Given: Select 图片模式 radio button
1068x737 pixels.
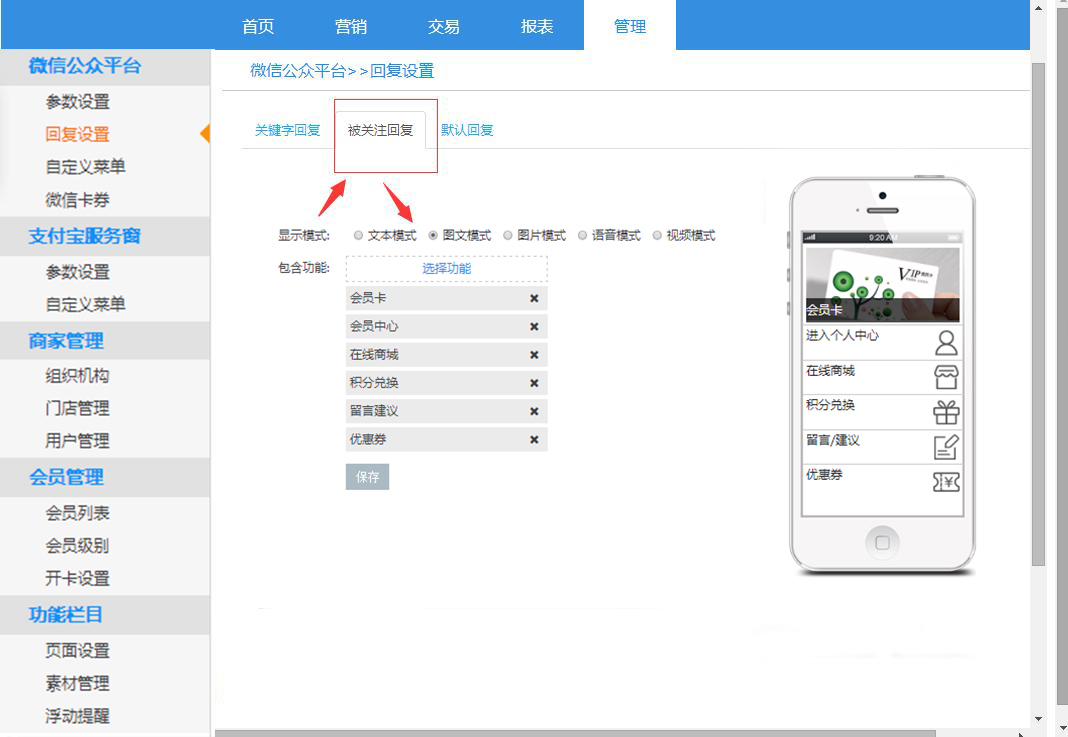Looking at the screenshot, I should point(507,236).
